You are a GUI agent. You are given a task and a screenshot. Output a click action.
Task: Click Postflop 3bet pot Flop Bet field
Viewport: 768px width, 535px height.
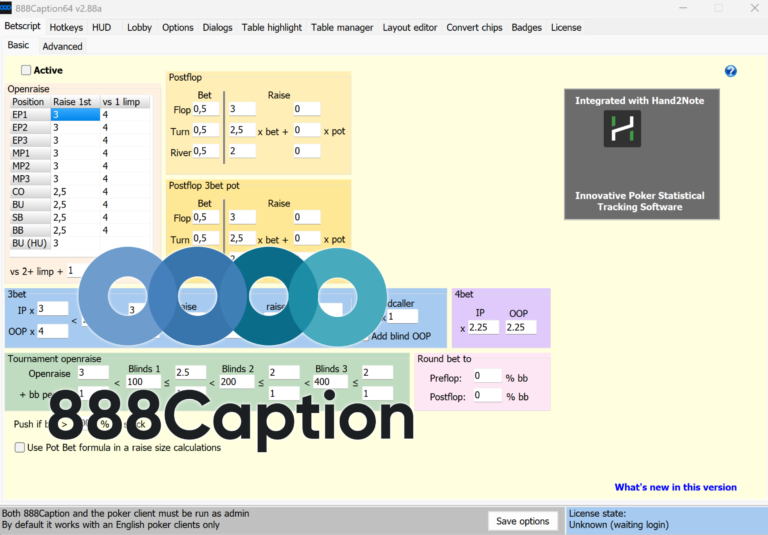coord(206,217)
